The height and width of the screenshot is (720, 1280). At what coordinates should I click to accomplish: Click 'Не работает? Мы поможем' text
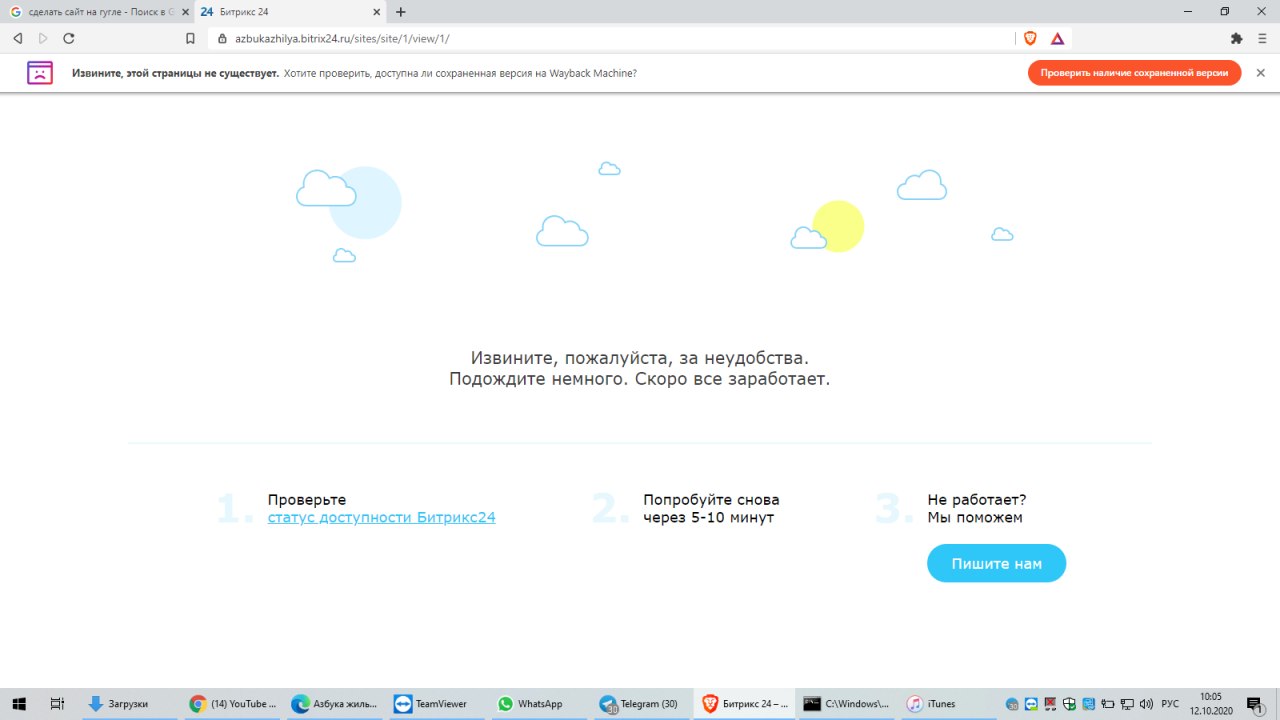pos(976,508)
